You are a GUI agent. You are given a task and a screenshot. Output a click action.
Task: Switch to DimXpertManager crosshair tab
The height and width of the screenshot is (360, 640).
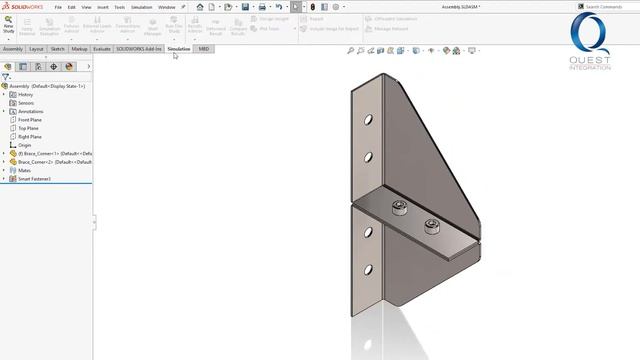(53, 67)
